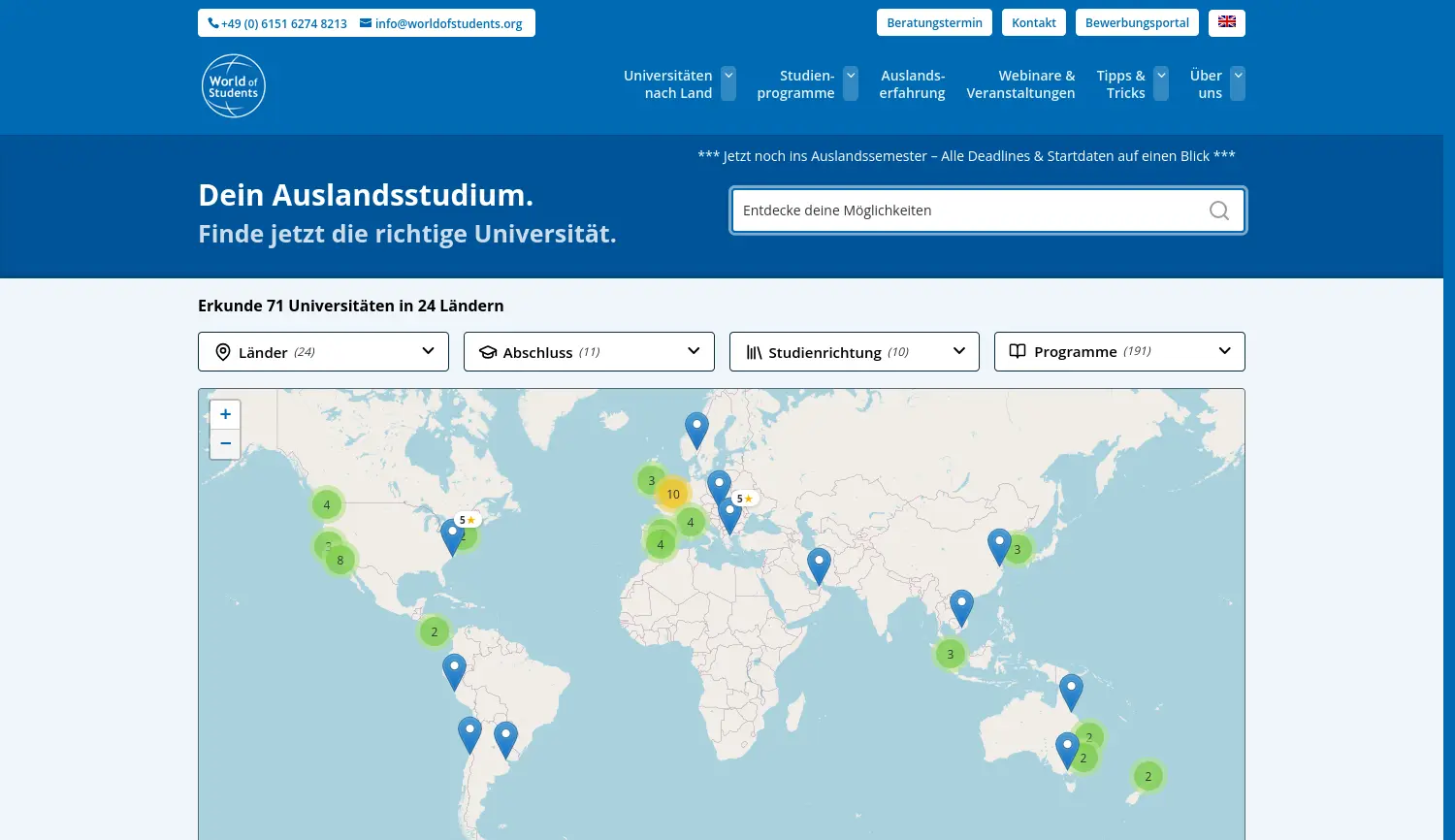Expand the Studienrichtung (10) filter
The image size is (1455, 840).
(x=854, y=351)
